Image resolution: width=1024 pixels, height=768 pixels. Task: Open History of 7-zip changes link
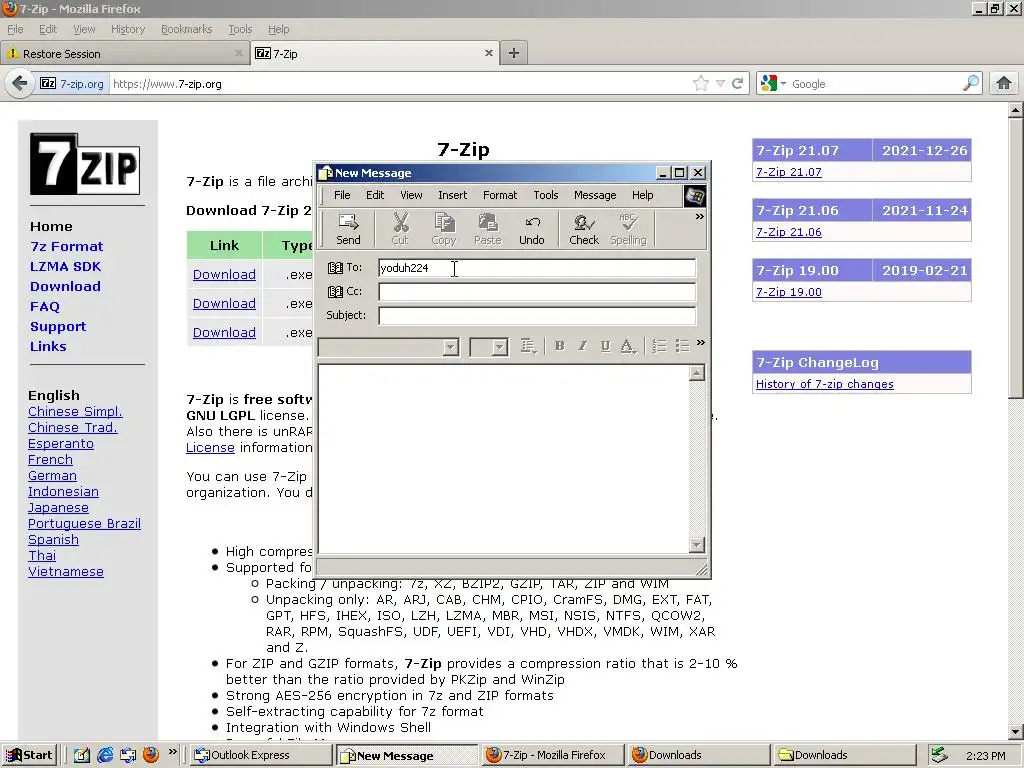[x=824, y=384]
